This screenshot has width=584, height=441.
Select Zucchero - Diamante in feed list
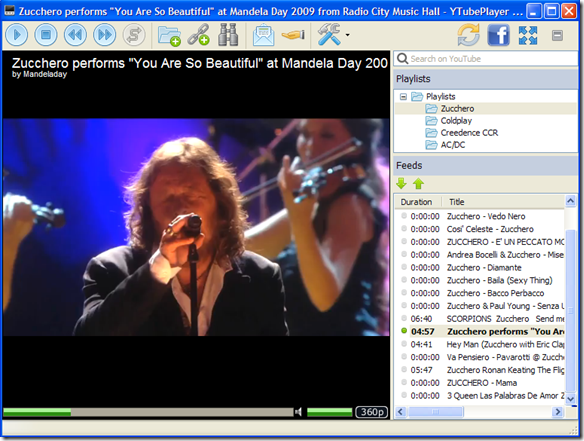tap(484, 267)
